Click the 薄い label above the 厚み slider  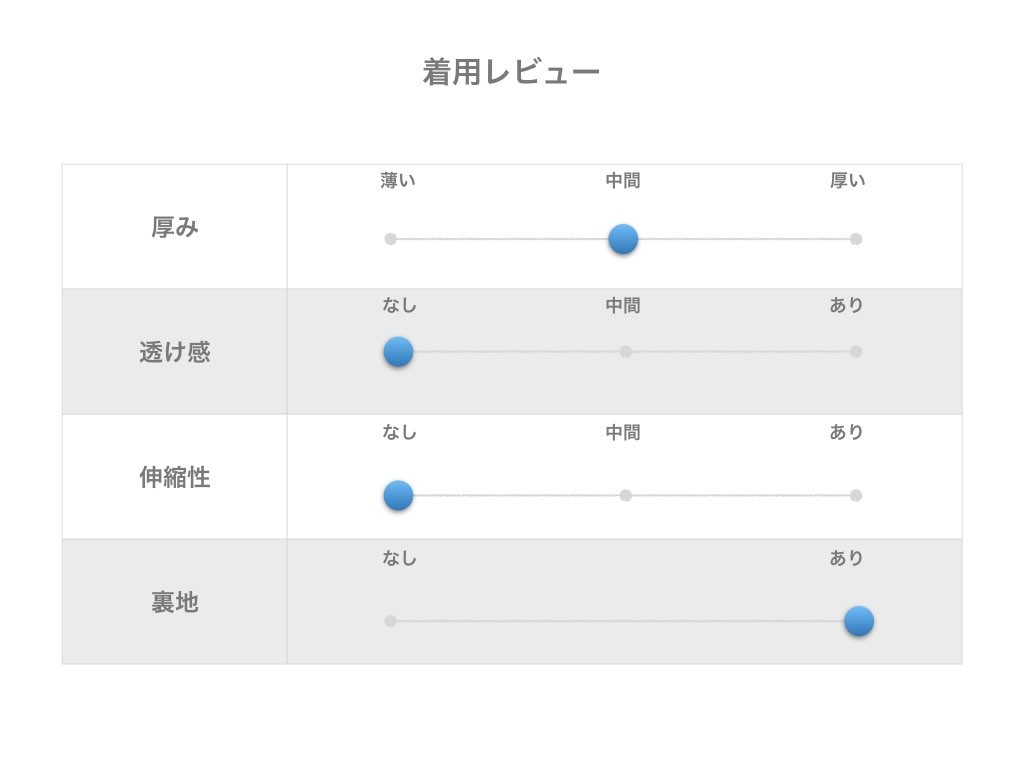[398, 181]
